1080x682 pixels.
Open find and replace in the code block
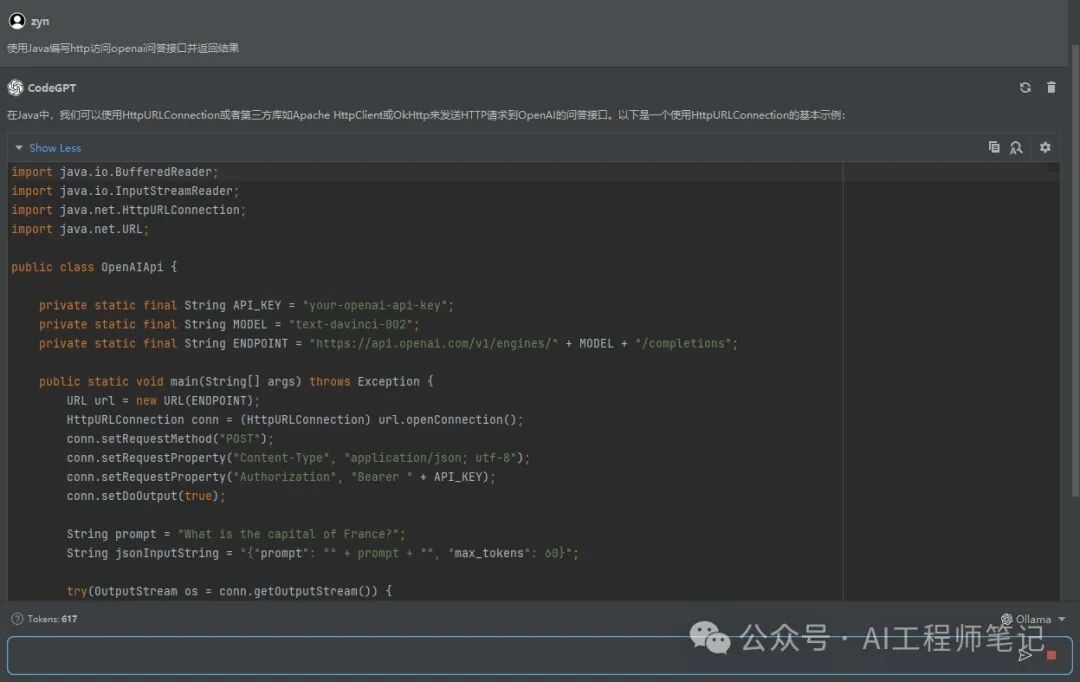[x=1016, y=147]
